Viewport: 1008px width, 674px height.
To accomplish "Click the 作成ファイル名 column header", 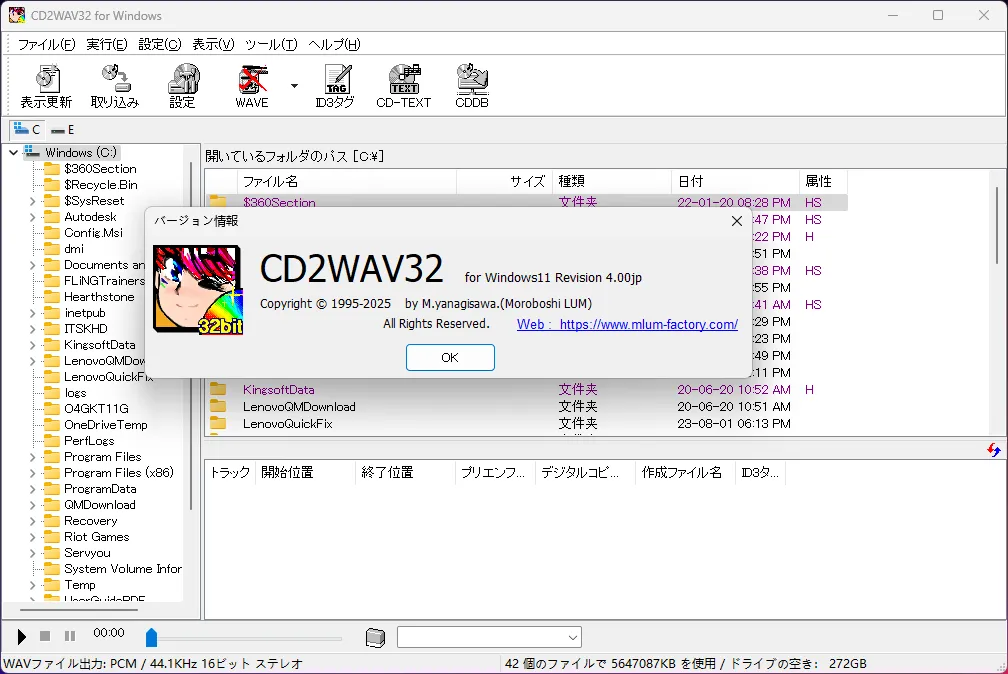I will [685, 473].
